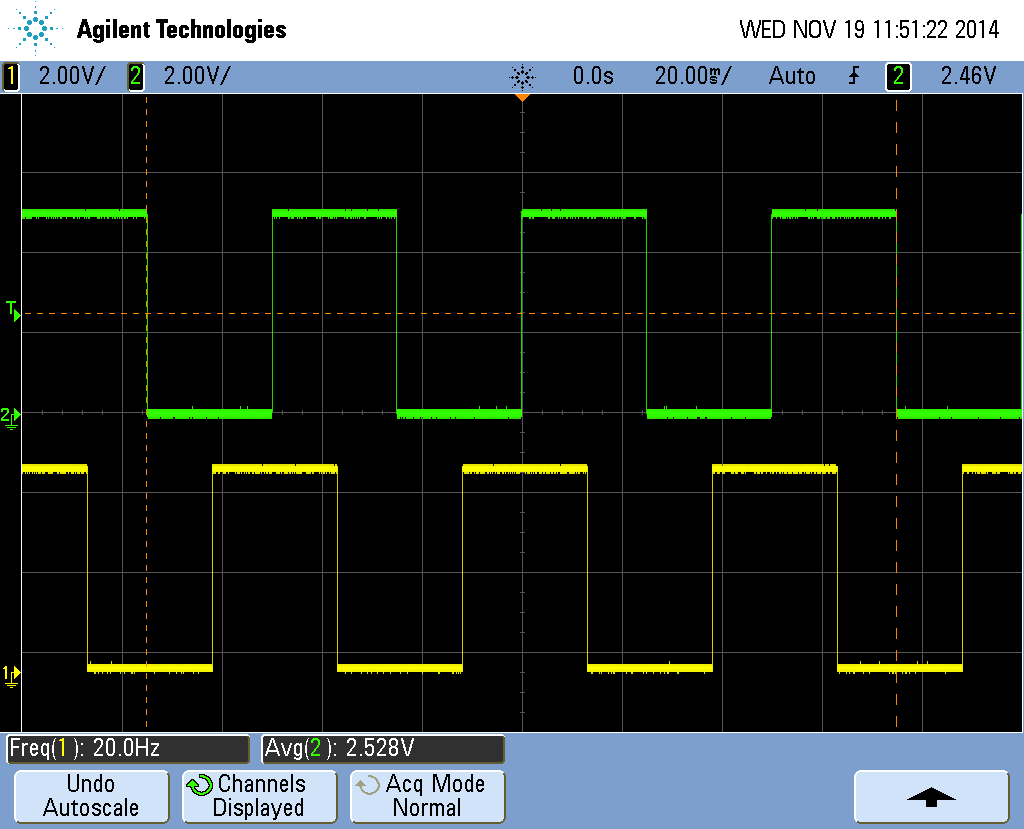The width and height of the screenshot is (1024, 829).
Task: Click the trigger source channel 2 badge
Action: pos(899,76)
